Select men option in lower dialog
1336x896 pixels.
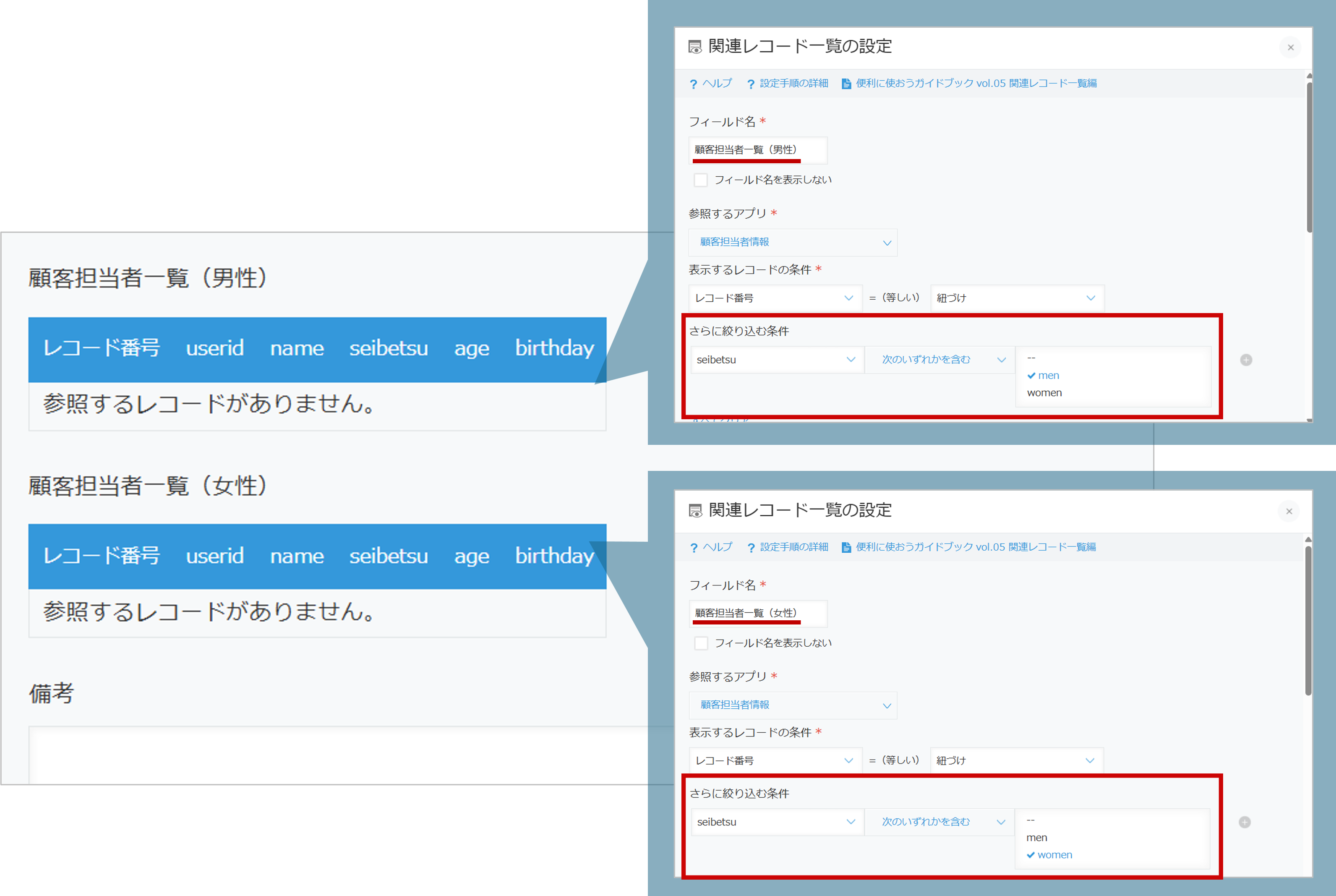(x=1037, y=838)
